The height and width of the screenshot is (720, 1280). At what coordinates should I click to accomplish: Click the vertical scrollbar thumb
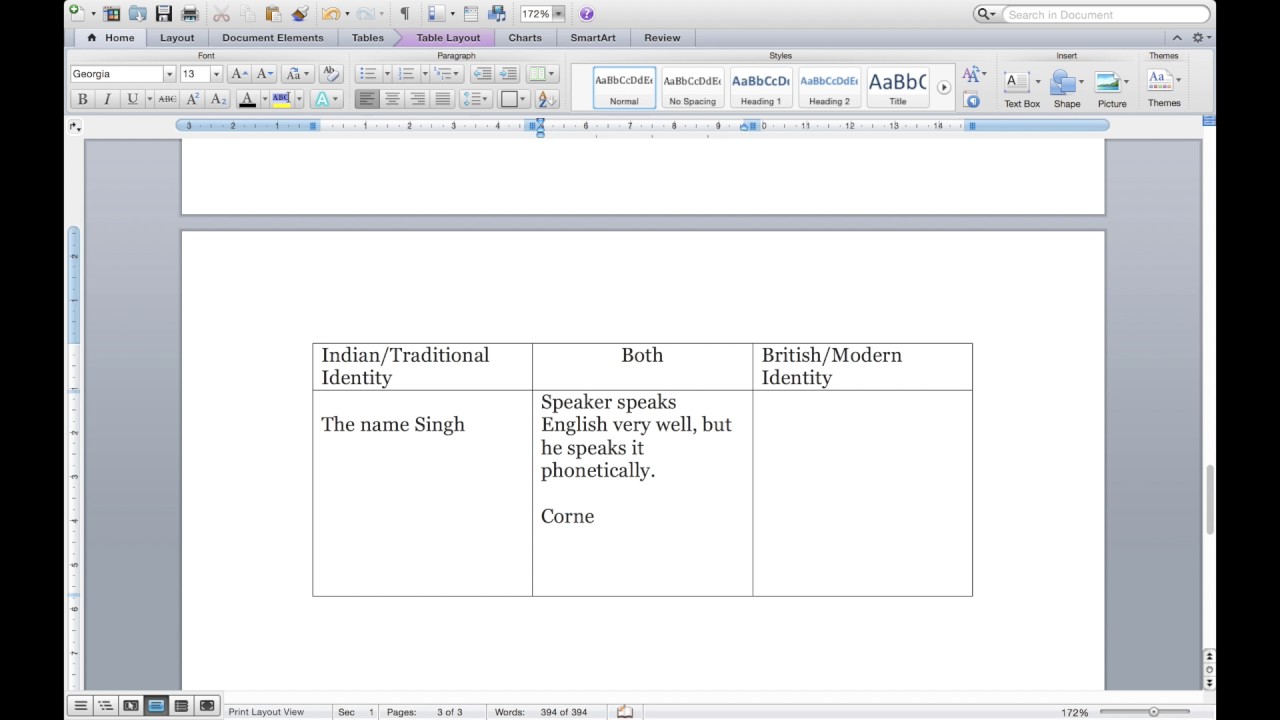(1209, 499)
